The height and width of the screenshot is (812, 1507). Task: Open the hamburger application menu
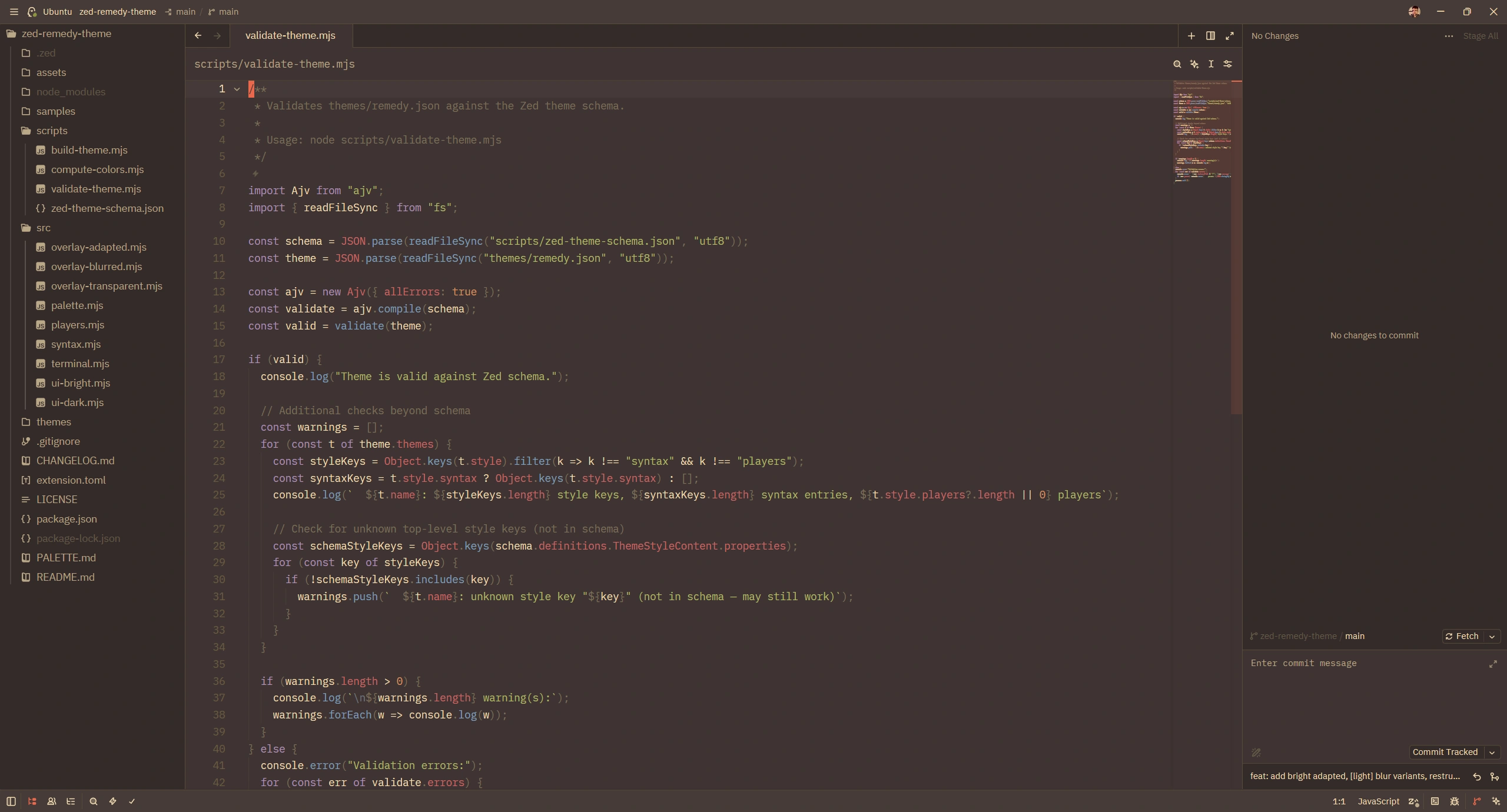[14, 12]
